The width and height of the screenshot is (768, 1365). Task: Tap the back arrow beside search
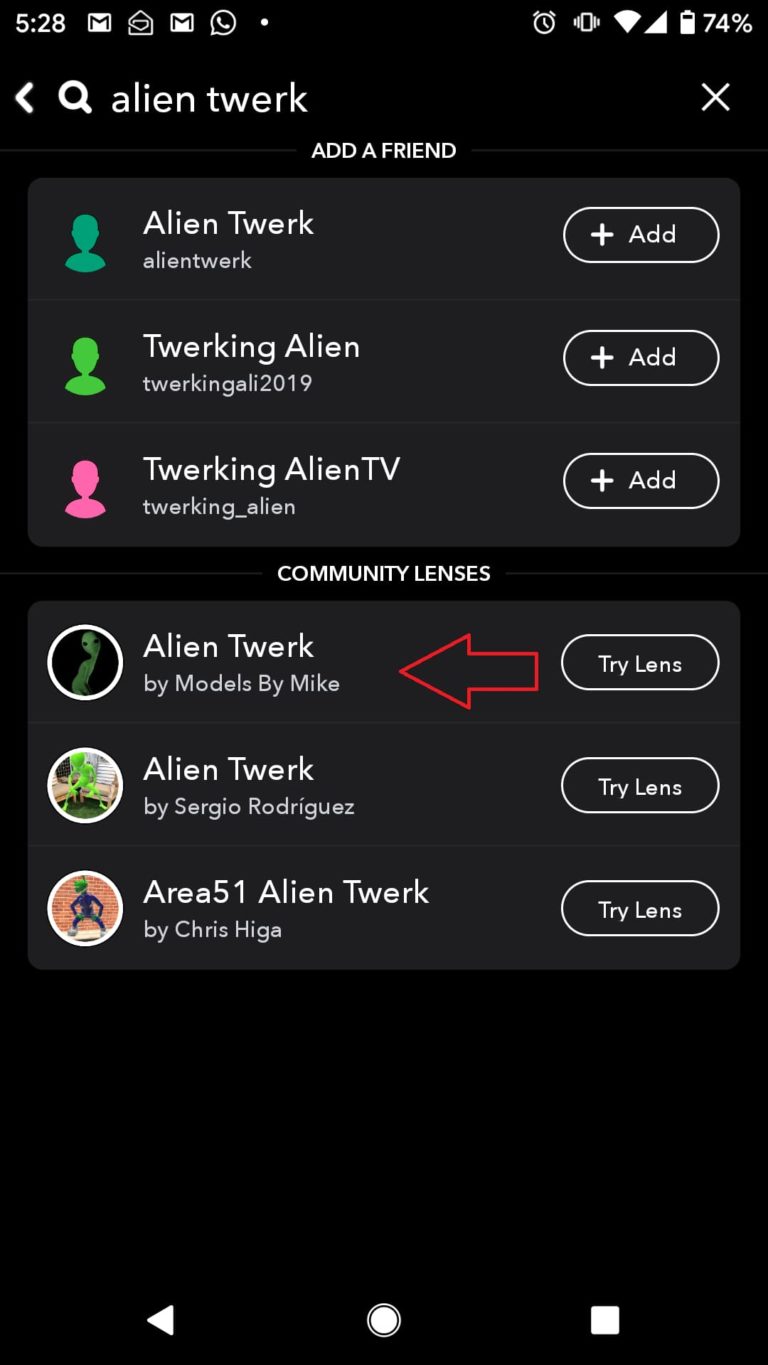[25, 97]
